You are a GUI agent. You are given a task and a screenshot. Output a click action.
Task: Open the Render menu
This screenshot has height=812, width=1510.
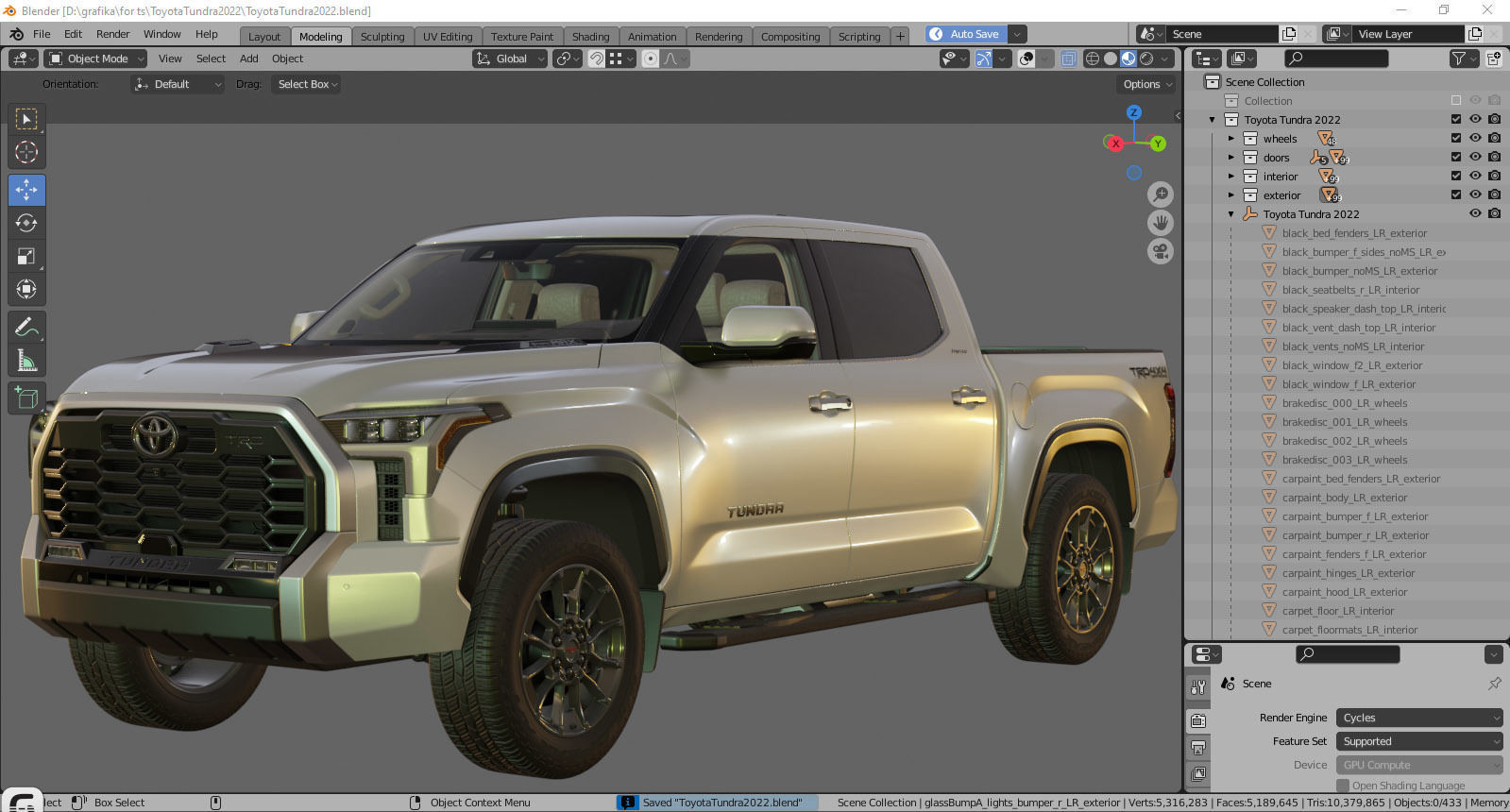(112, 34)
